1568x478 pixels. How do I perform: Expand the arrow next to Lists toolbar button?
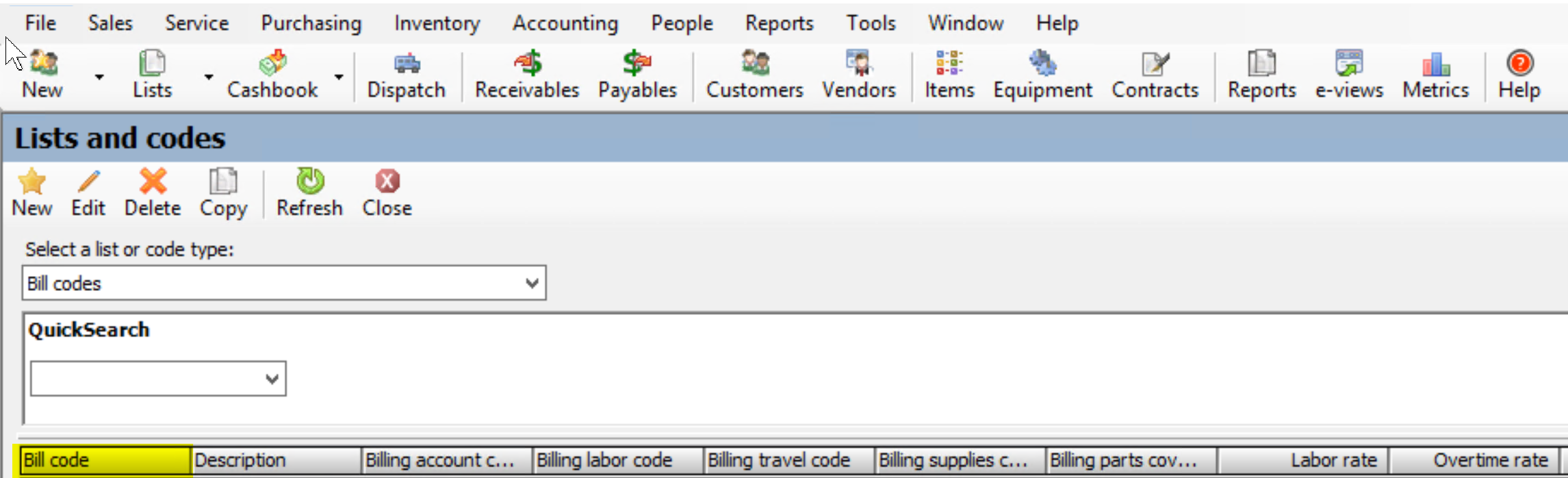coord(209,77)
